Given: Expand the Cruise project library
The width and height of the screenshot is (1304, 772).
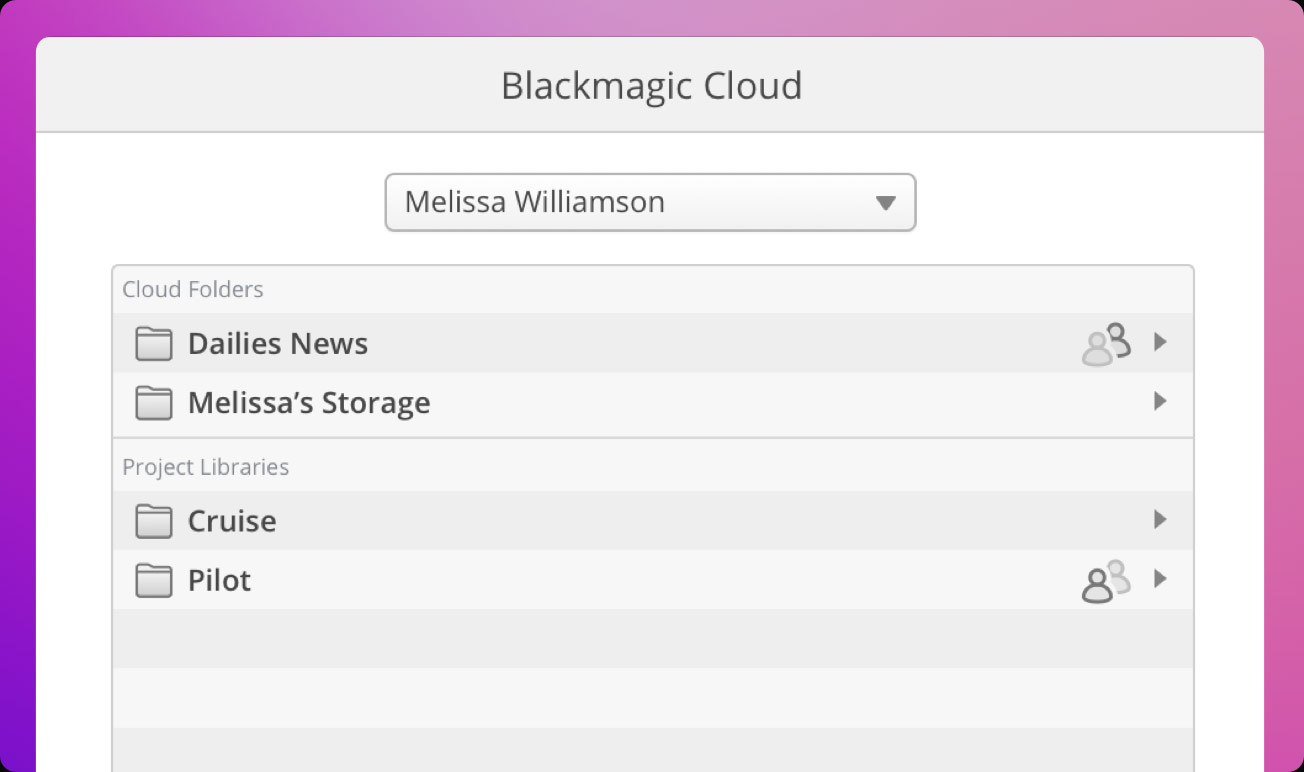Looking at the screenshot, I should (x=1160, y=519).
